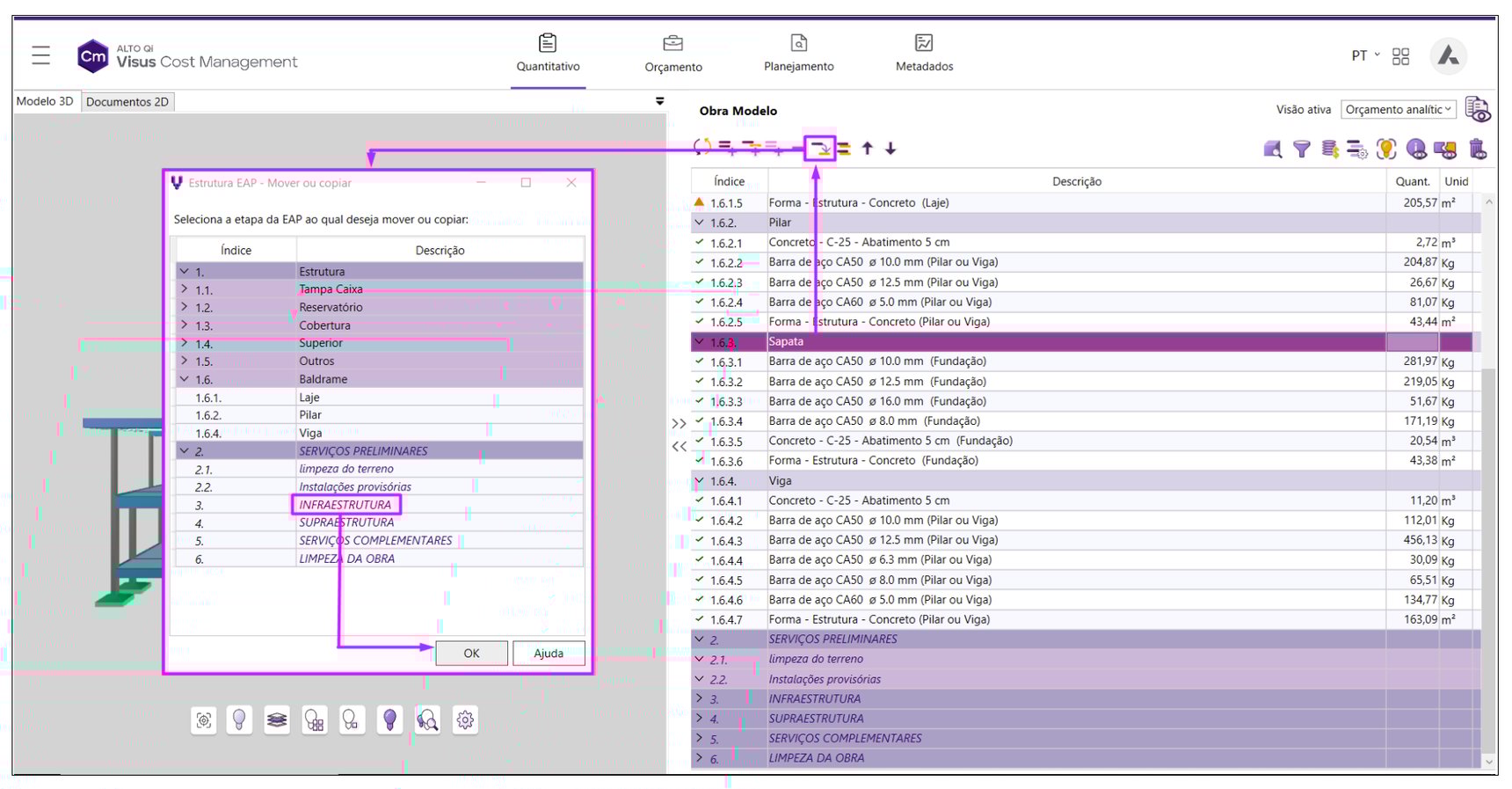The image size is (1512, 789).
Task: Switch to the Orçamento tab
Action: click(x=673, y=54)
